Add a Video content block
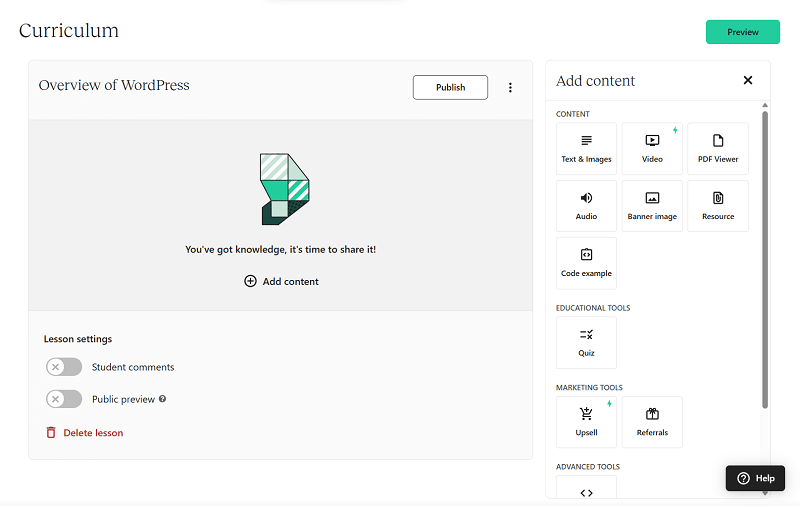The width and height of the screenshot is (800, 507). [x=652, y=148]
